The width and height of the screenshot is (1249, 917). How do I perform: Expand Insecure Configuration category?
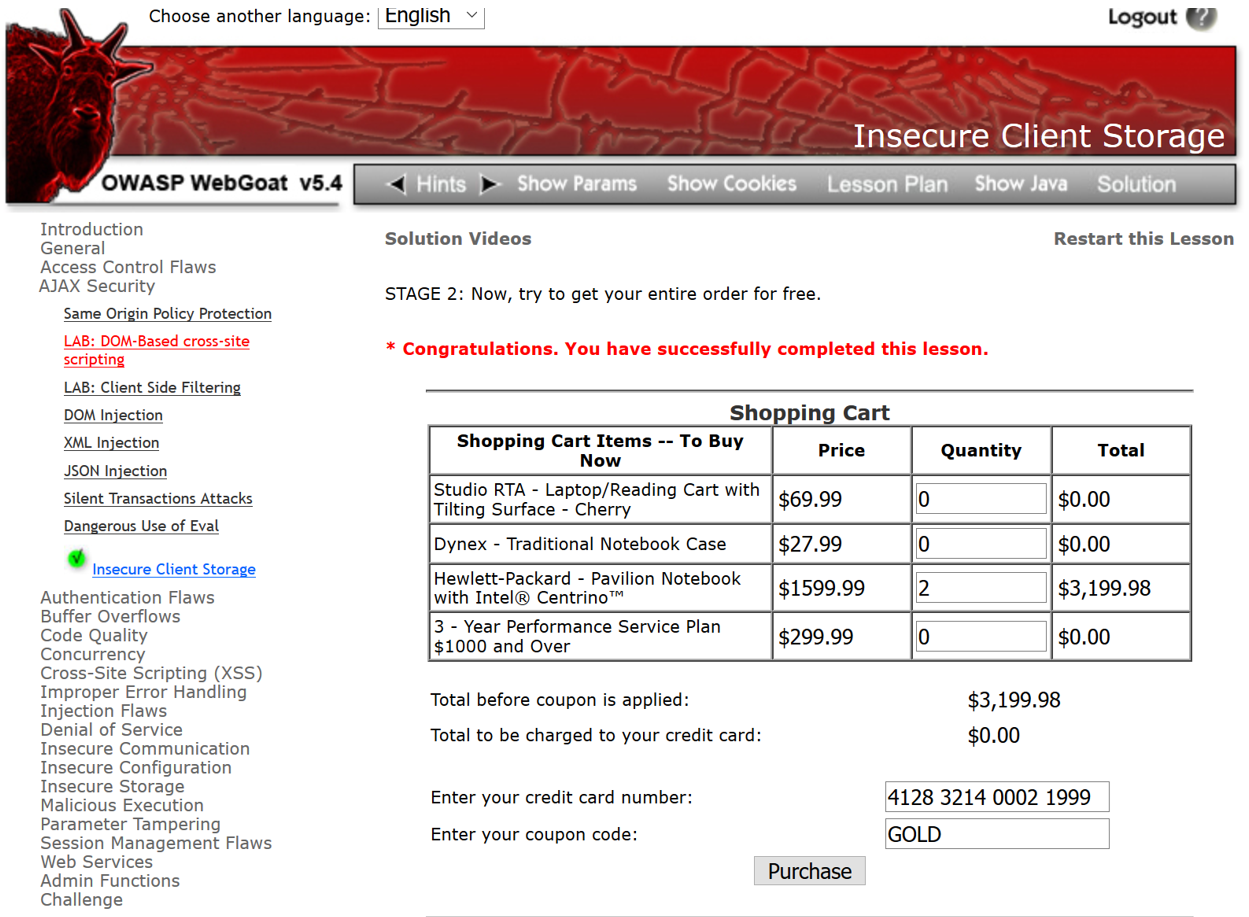click(x=136, y=768)
